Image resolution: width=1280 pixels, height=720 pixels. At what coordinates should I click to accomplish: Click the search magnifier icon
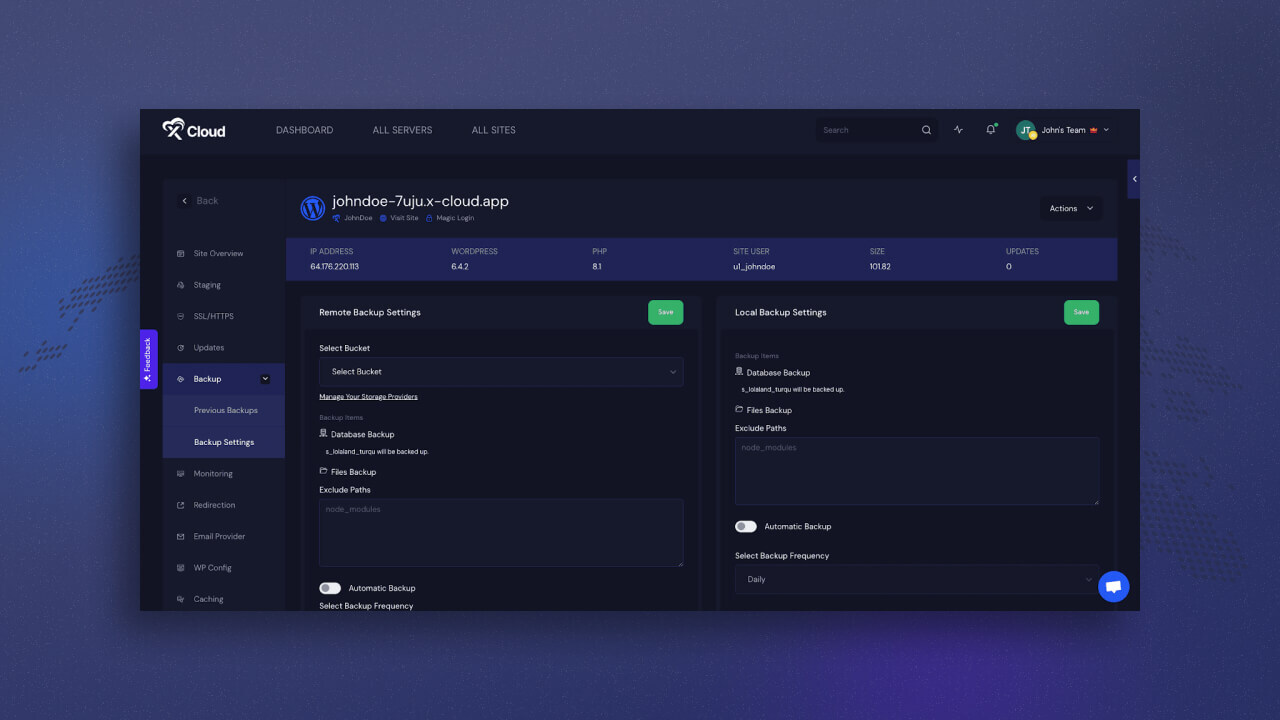(x=926, y=130)
